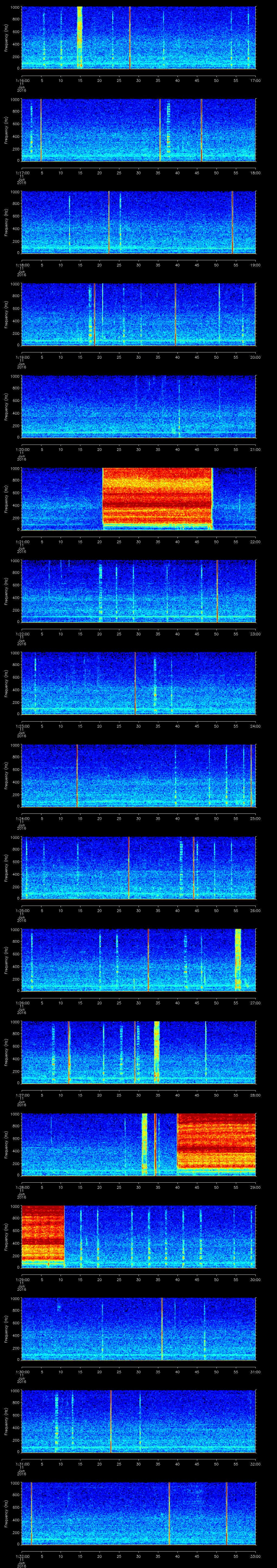Viewport: 277px width, 1568px height.
Task: Select the bright burst at 55 seconds in the 1:26:00 spectrogram
Action: (238, 959)
